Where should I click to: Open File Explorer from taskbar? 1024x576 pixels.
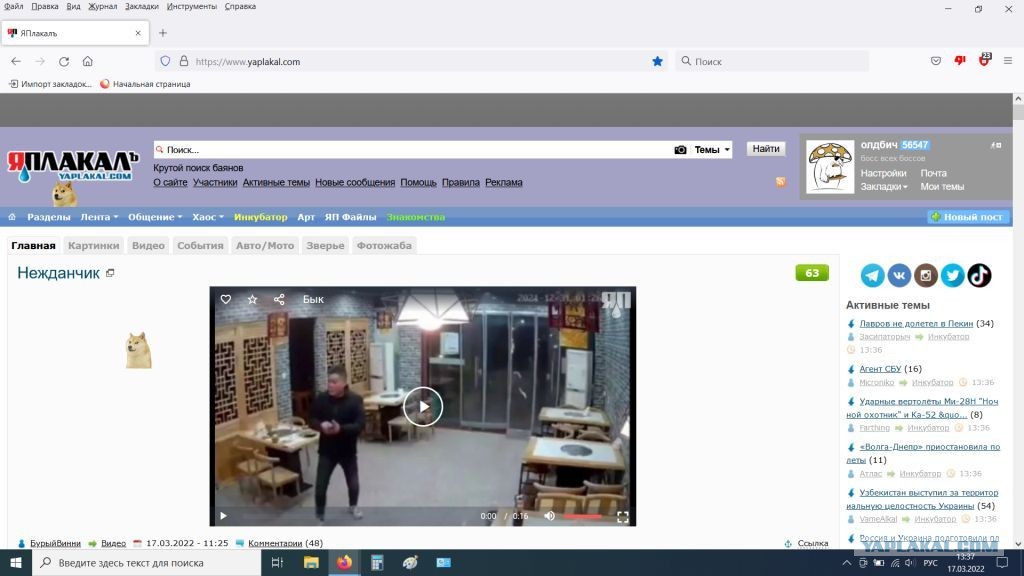(311, 562)
